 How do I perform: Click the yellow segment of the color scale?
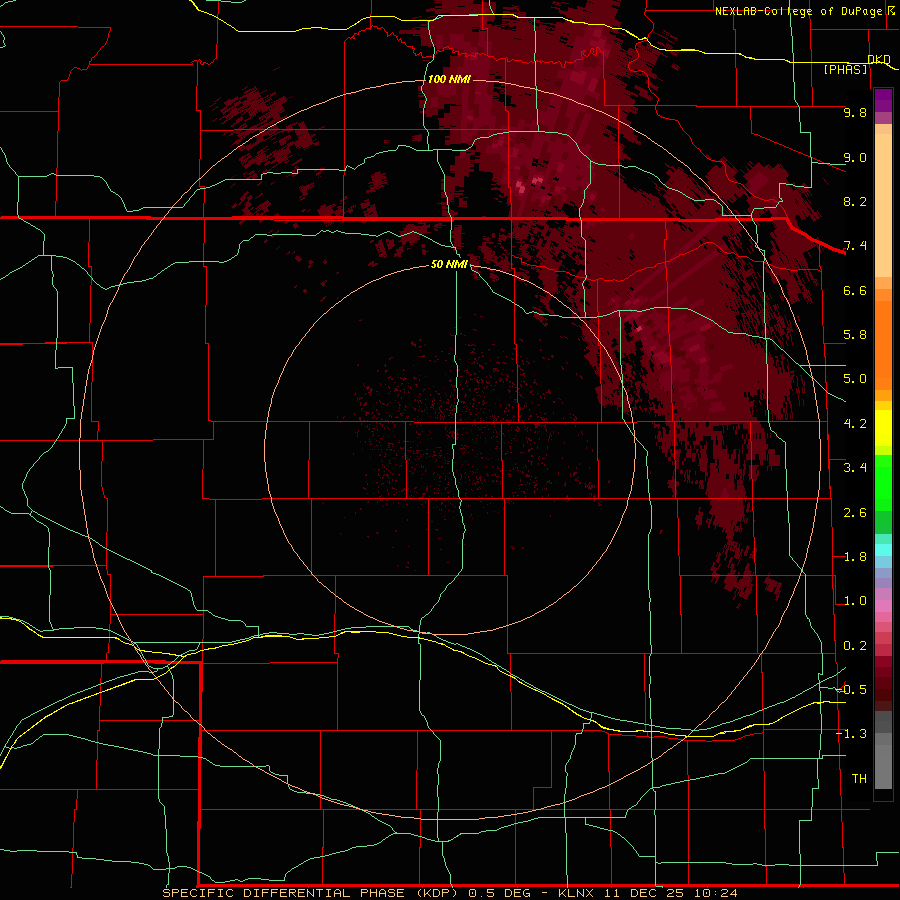click(883, 428)
